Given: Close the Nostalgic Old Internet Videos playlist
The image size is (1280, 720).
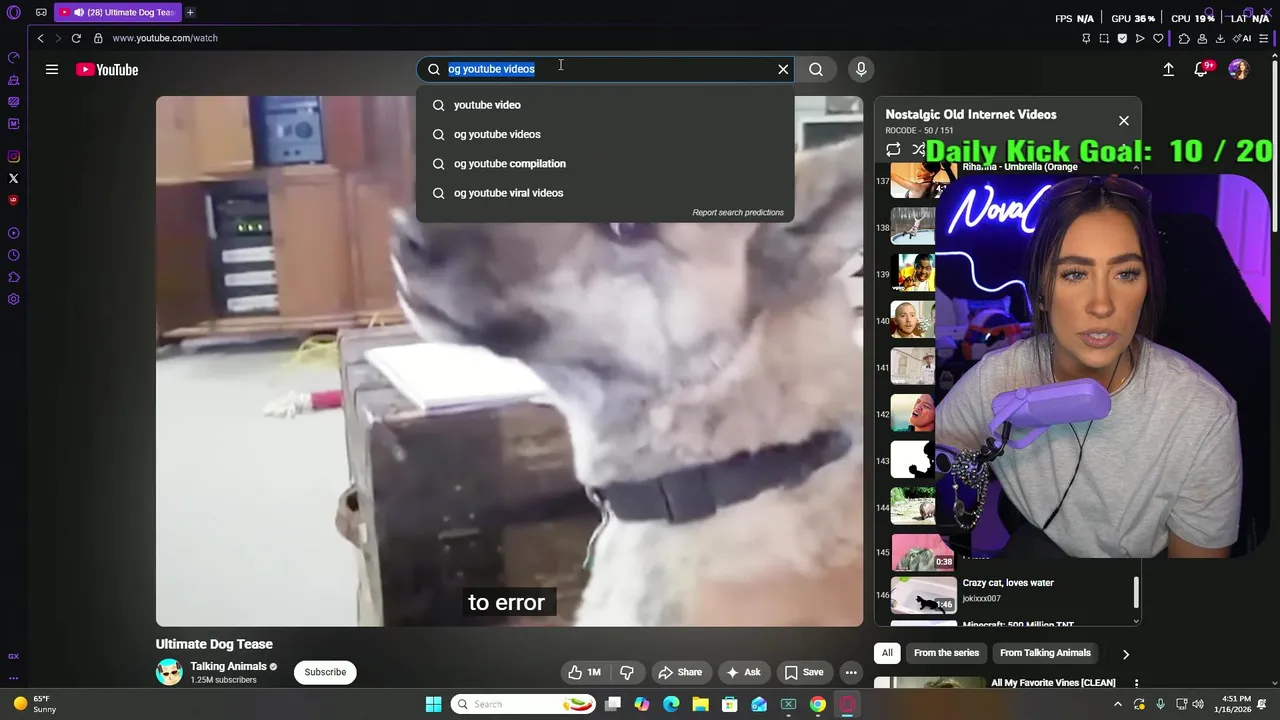Looking at the screenshot, I should pyautogui.click(x=1124, y=121).
